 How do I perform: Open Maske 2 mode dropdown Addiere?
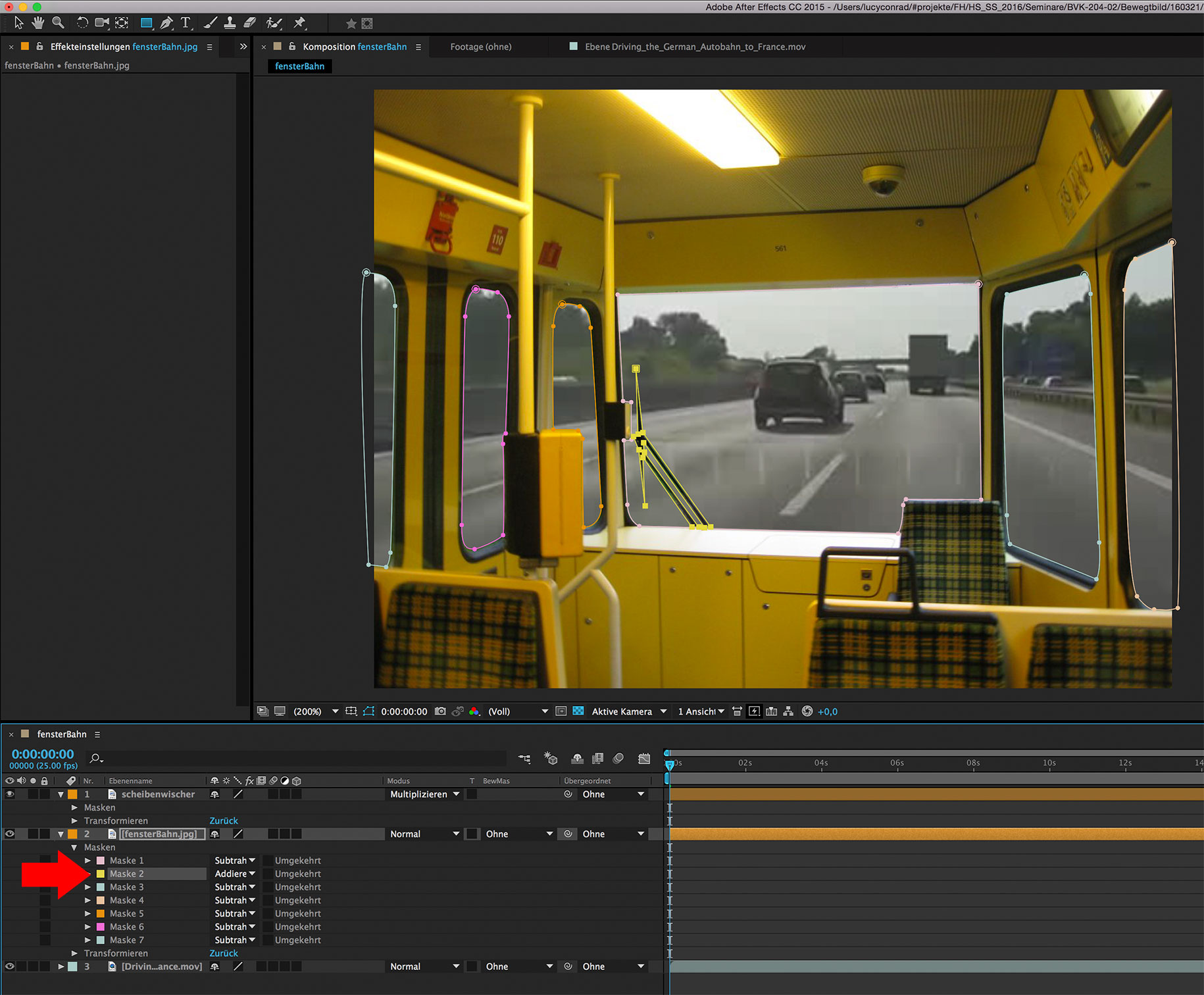click(234, 874)
